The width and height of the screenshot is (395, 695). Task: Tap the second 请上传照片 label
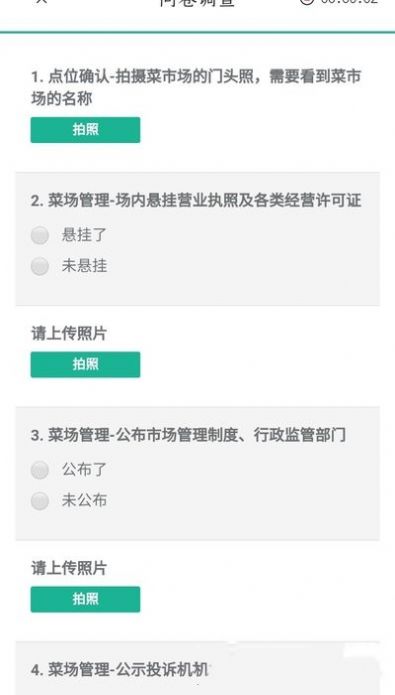(x=69, y=568)
